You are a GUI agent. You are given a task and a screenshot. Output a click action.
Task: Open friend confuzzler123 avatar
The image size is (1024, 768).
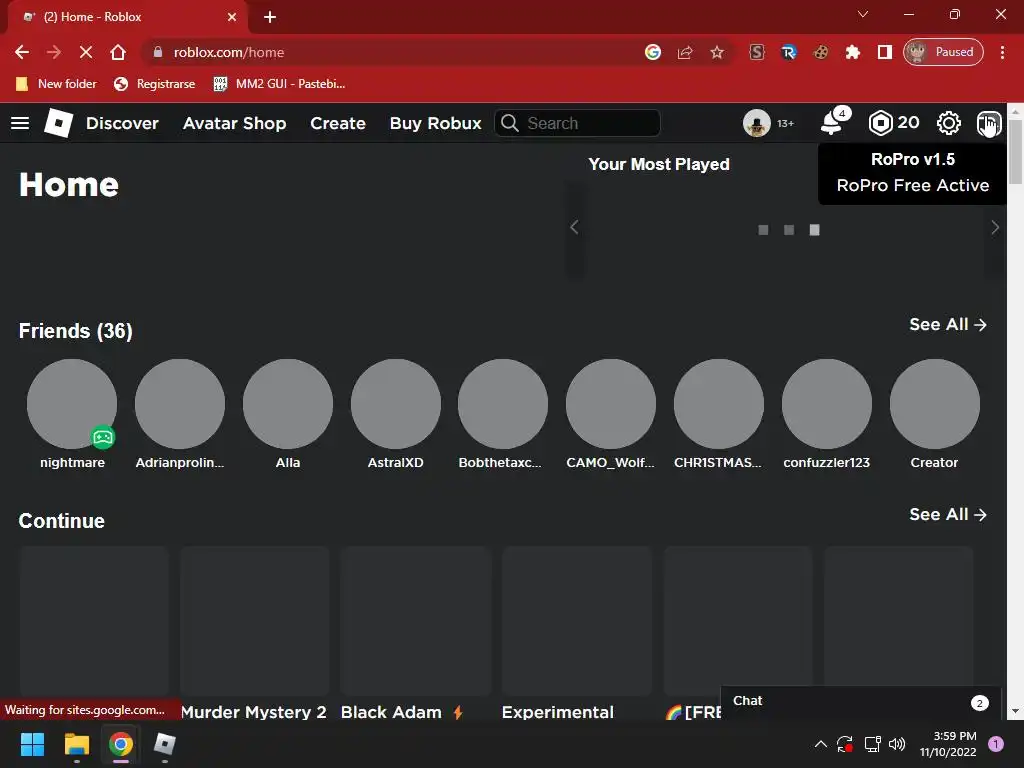[x=827, y=404]
